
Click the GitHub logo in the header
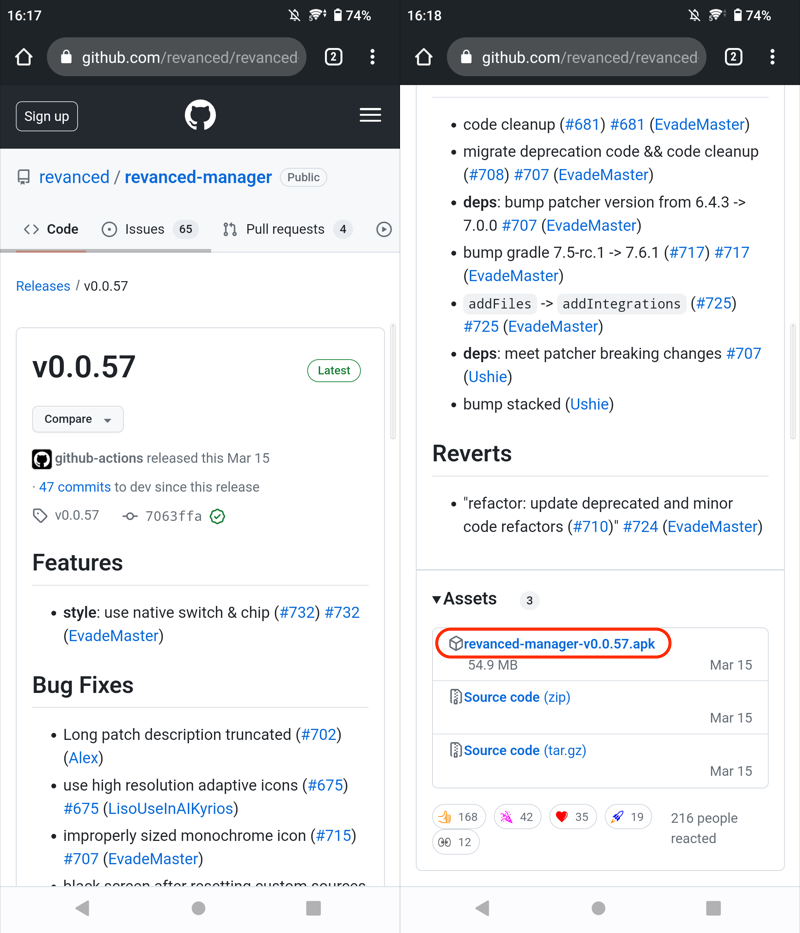pyautogui.click(x=200, y=116)
